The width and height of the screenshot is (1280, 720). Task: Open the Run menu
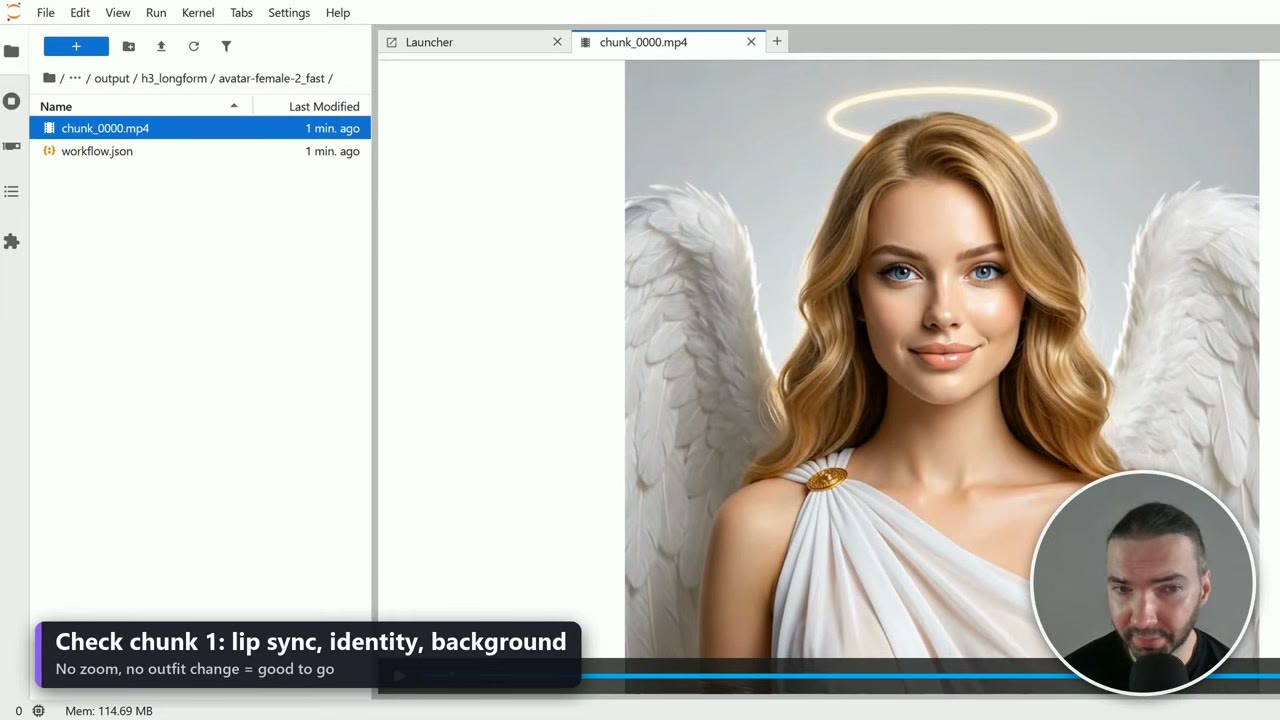coord(156,13)
